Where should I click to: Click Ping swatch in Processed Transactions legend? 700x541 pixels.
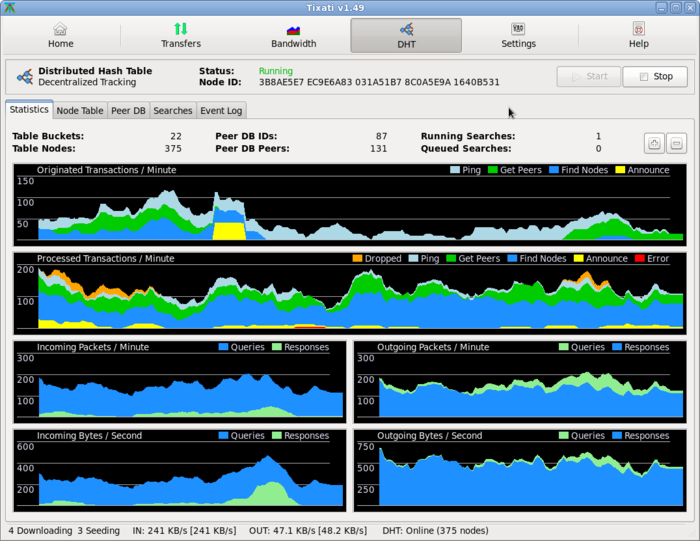pos(413,258)
